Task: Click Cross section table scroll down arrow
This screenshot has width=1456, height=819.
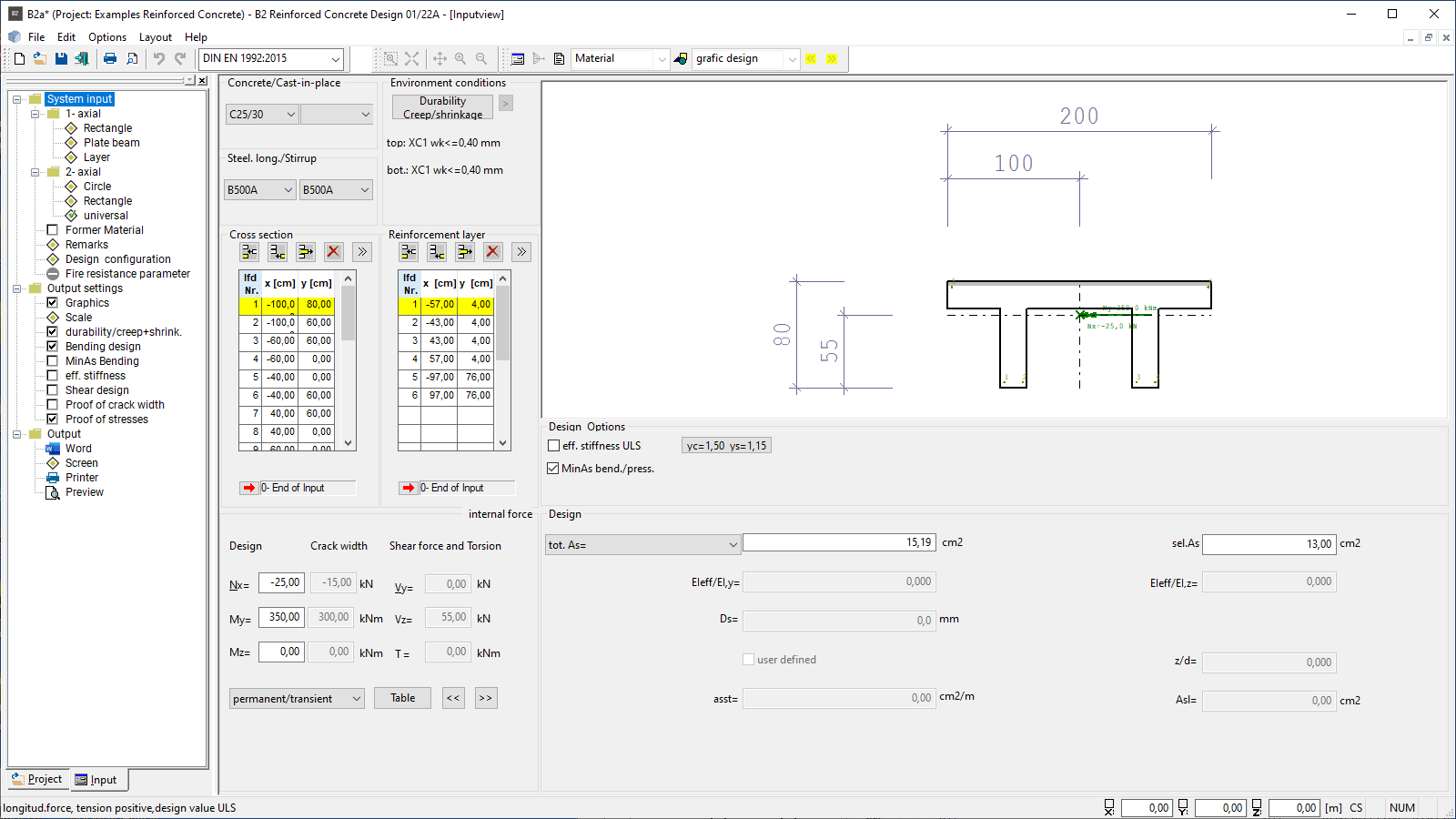Action: [x=349, y=443]
